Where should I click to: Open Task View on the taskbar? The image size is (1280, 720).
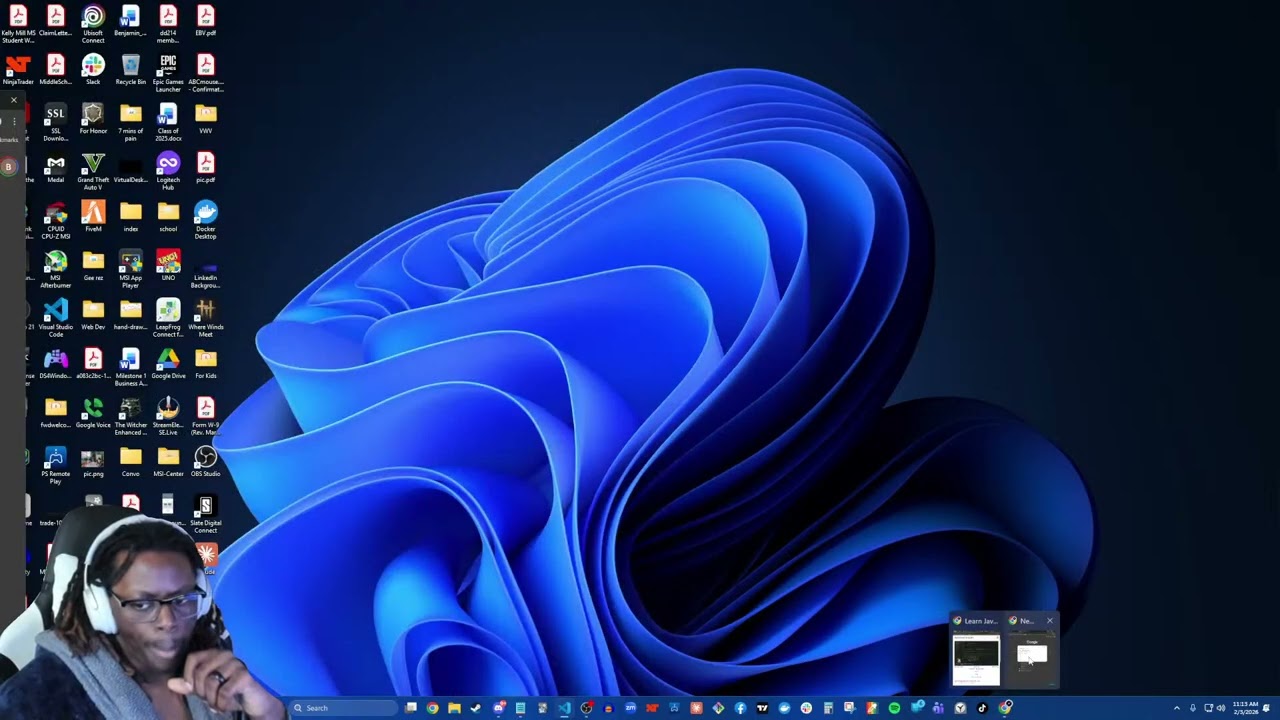tap(410, 708)
